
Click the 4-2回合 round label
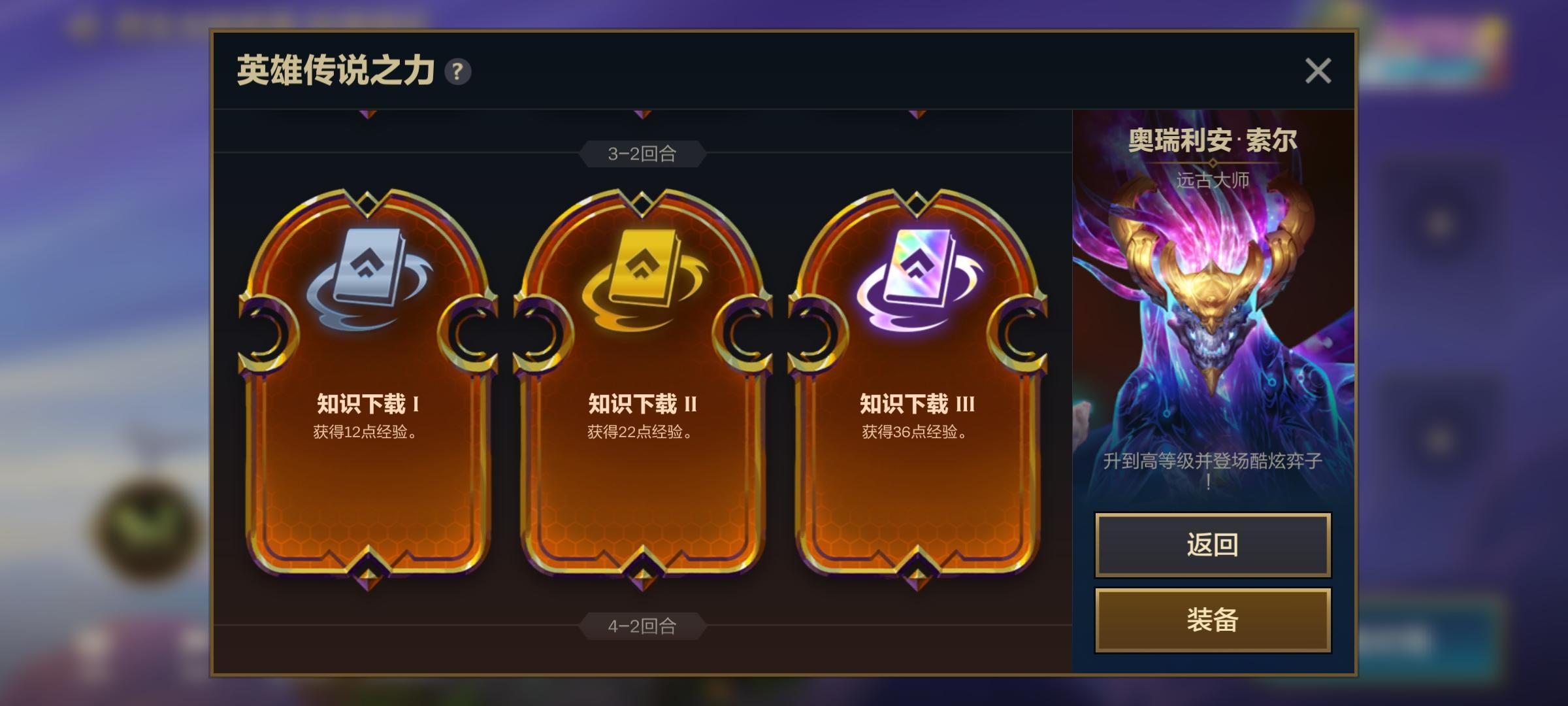pyautogui.click(x=642, y=626)
